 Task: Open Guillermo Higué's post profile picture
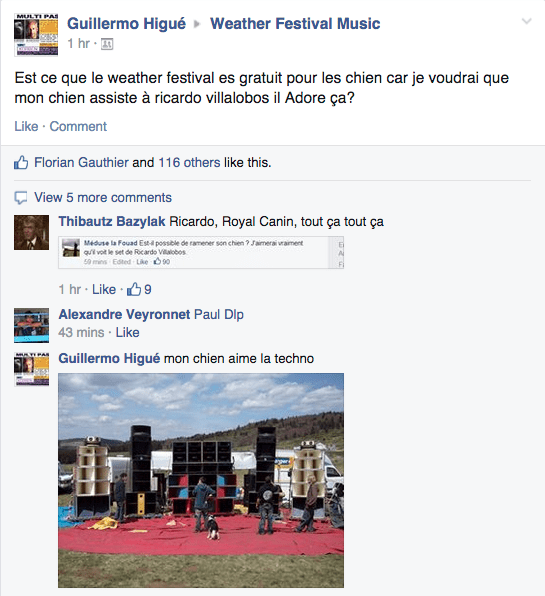click(36, 35)
